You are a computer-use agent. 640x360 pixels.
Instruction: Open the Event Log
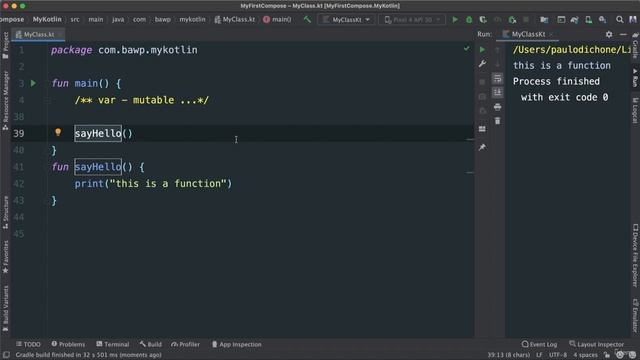click(539, 344)
